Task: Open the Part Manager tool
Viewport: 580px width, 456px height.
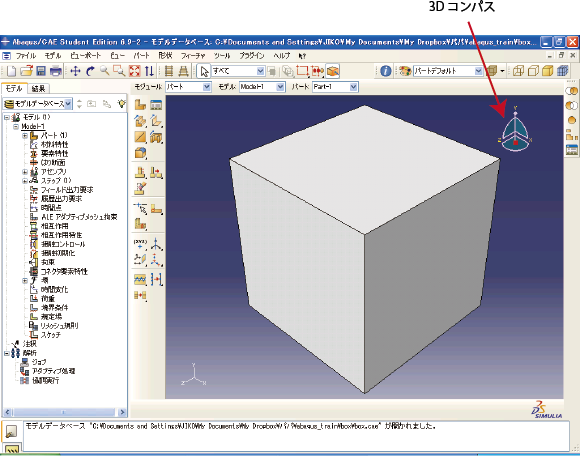Action: (156, 105)
